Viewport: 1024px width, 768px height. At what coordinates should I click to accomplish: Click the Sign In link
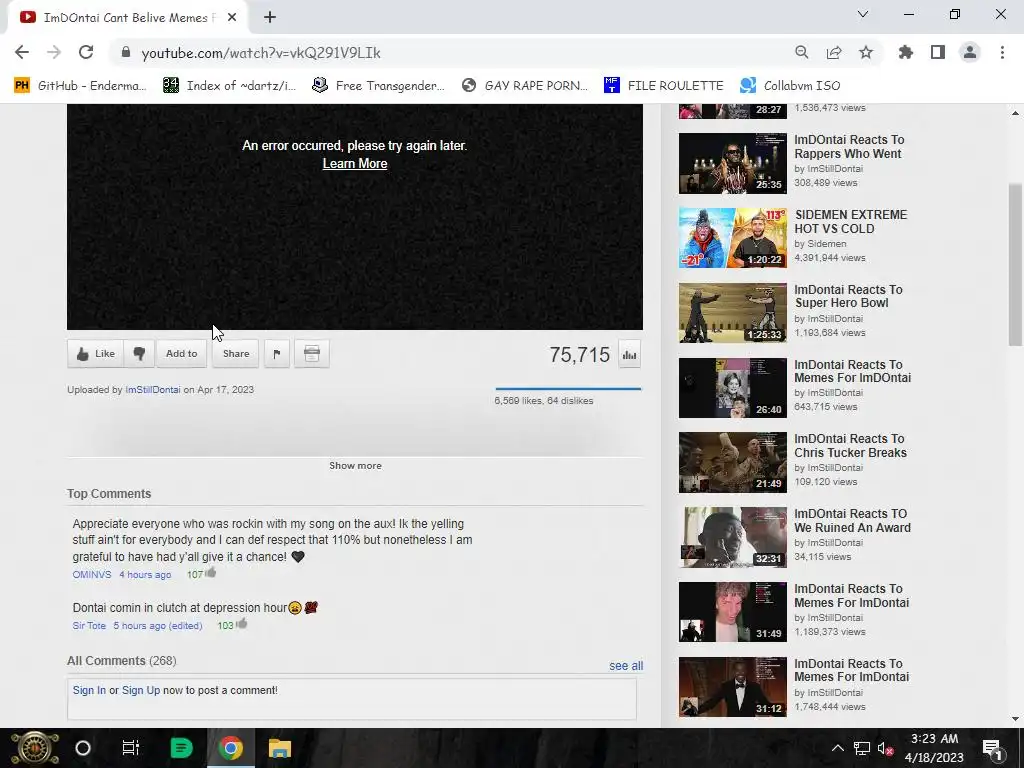pyautogui.click(x=89, y=690)
